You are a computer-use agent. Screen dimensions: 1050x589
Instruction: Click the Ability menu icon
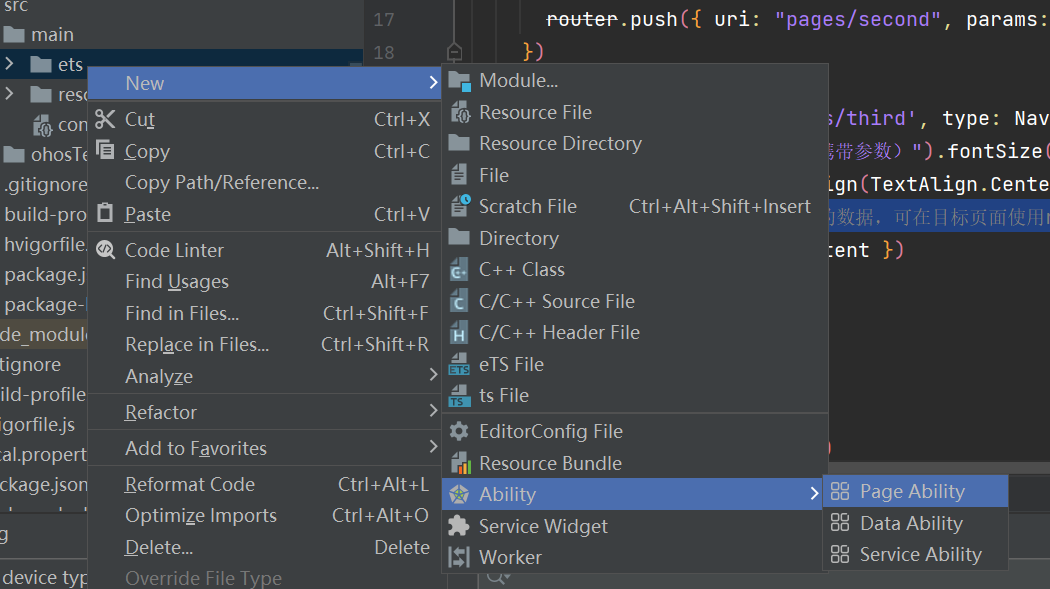click(459, 495)
